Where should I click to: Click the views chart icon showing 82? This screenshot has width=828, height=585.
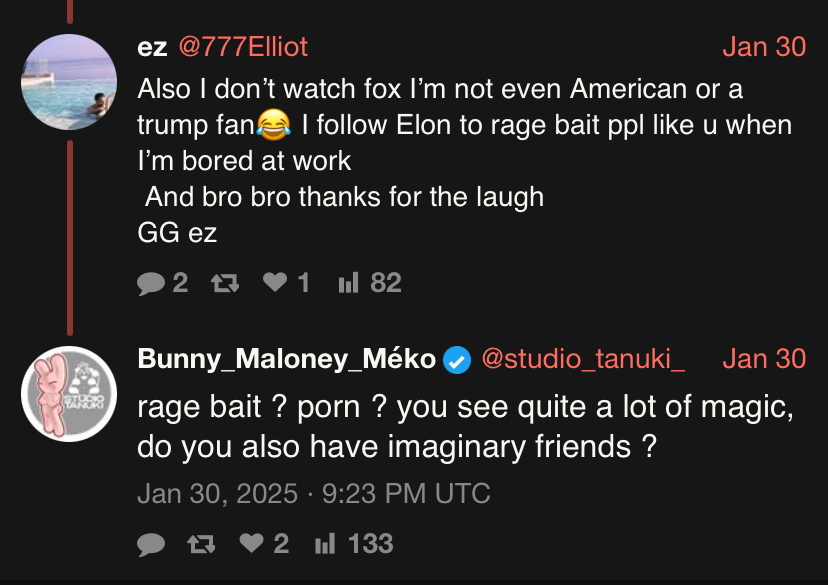point(348,284)
